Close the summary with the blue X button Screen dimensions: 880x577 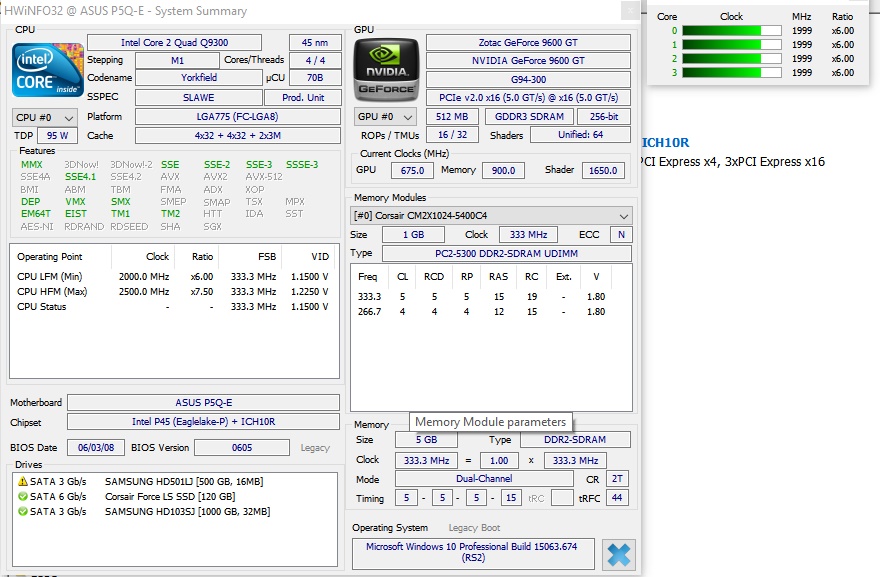618,555
